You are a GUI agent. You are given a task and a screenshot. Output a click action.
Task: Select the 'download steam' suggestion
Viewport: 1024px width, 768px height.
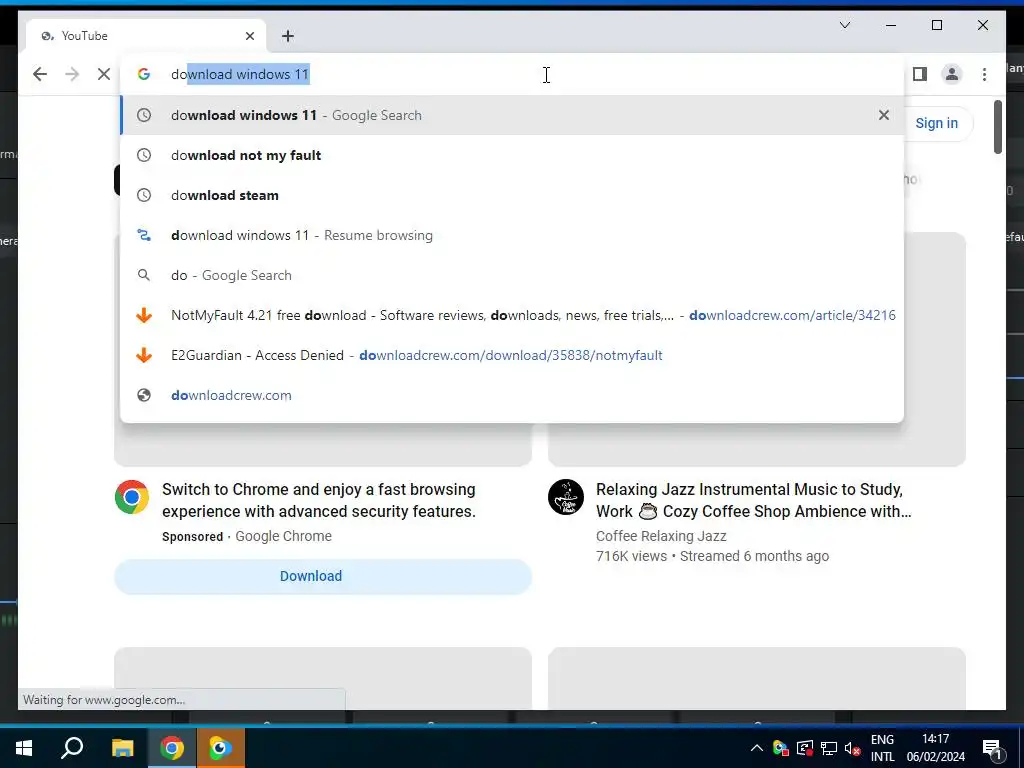tap(512, 195)
